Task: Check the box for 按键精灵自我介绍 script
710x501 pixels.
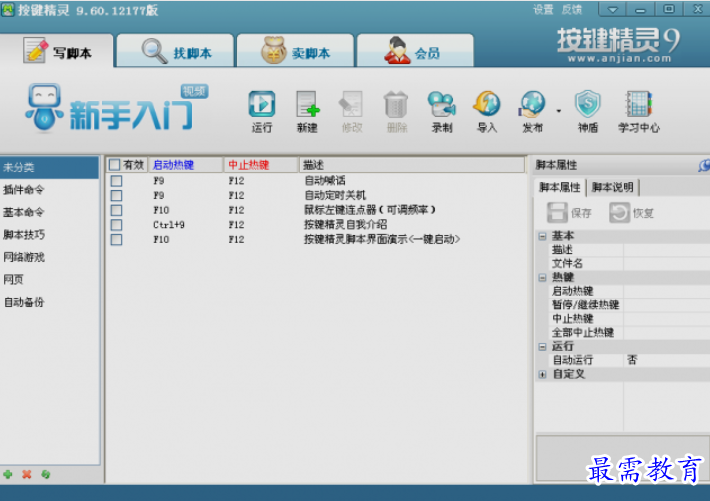Action: click(116, 225)
